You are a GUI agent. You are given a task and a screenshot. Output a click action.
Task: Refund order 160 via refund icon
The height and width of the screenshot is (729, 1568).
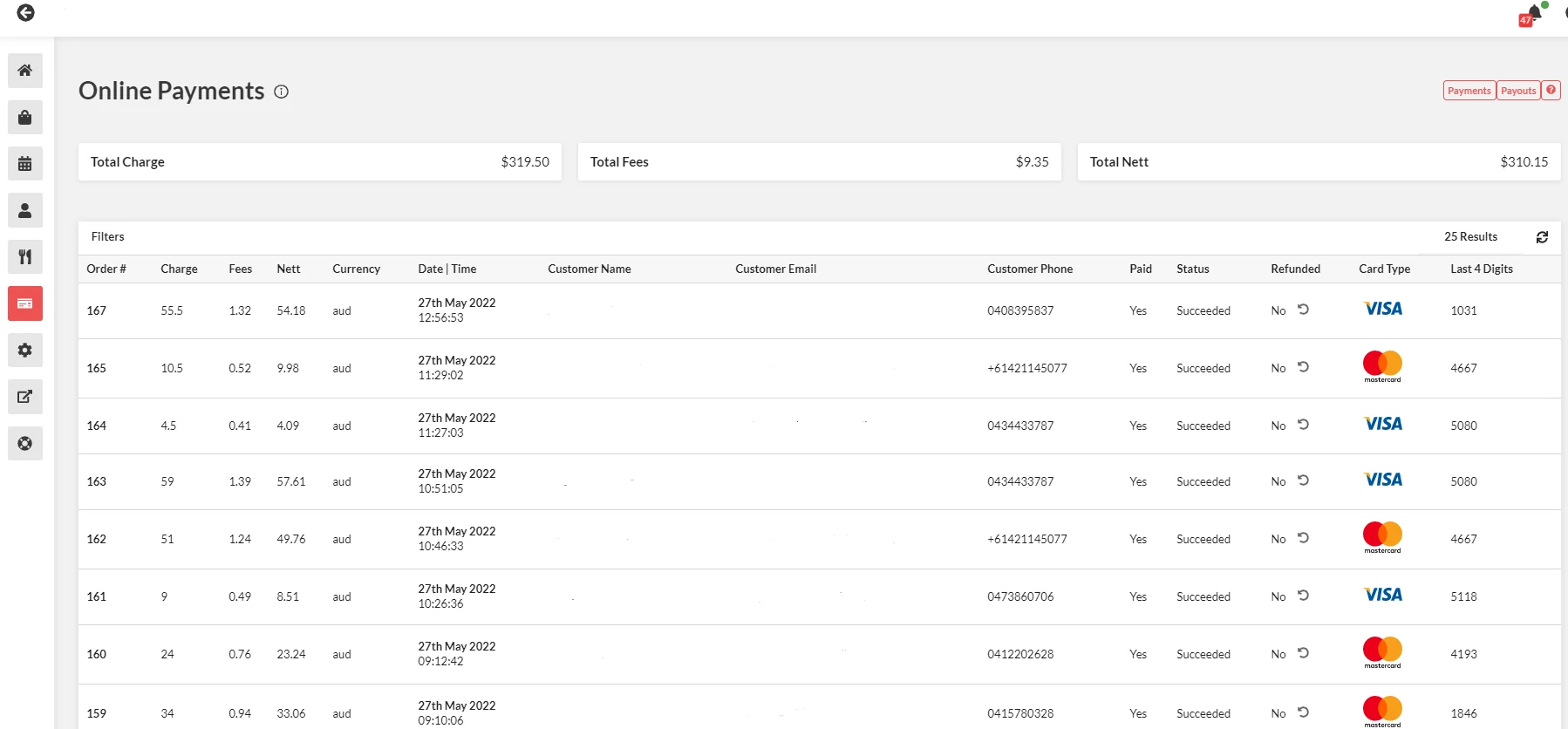click(x=1303, y=653)
